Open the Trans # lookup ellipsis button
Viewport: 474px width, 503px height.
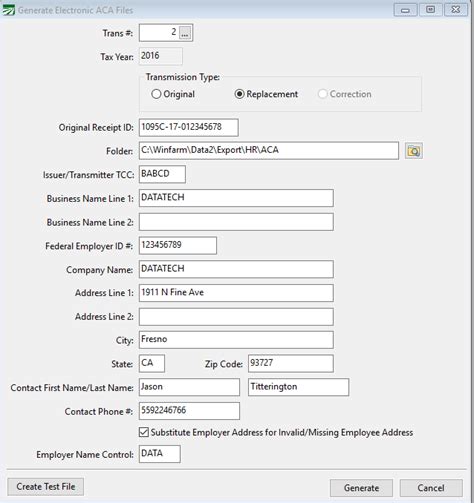pos(185,33)
